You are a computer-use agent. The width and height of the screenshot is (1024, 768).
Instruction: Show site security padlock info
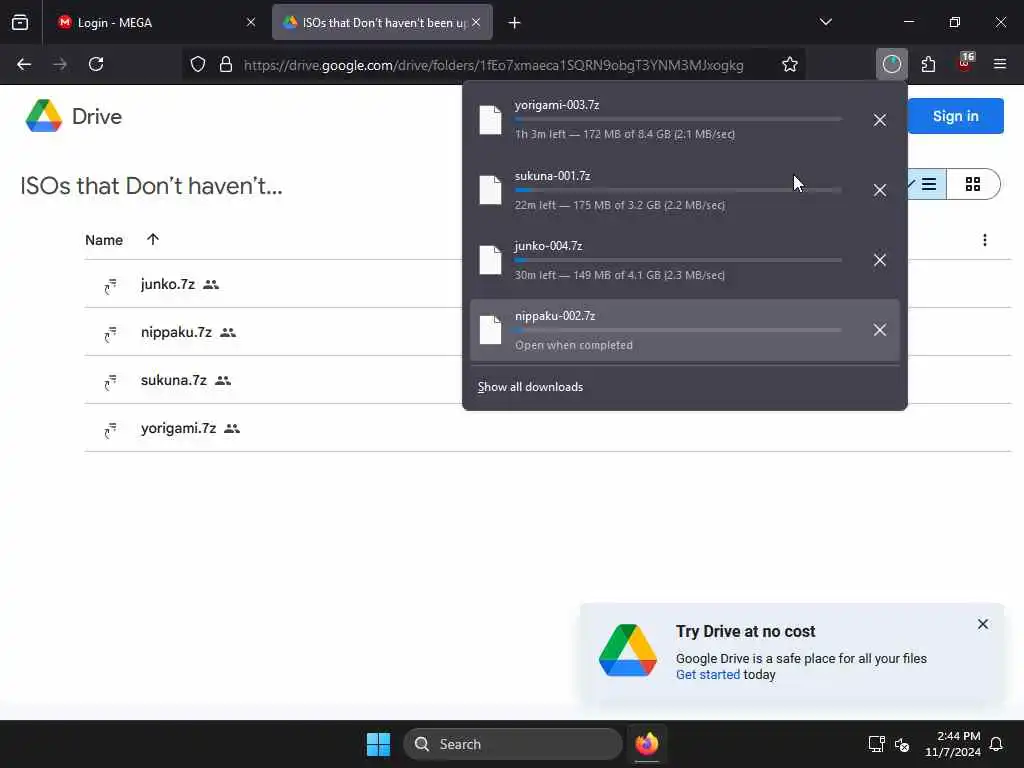coord(226,65)
